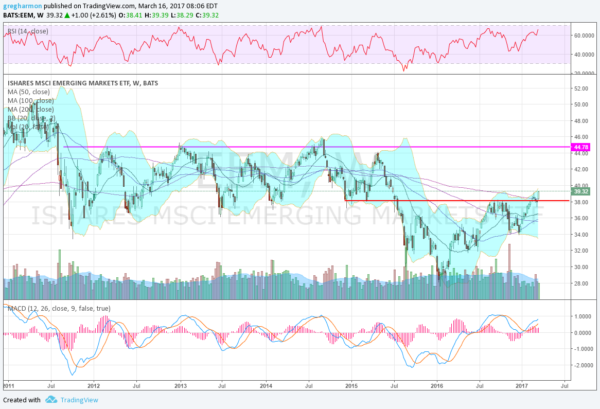Click the green 39.32 last-price tag

[x=580, y=191]
